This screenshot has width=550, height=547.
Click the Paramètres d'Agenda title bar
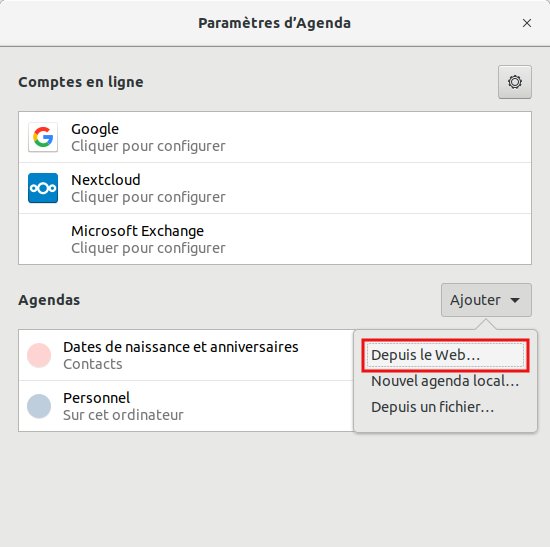click(274, 23)
